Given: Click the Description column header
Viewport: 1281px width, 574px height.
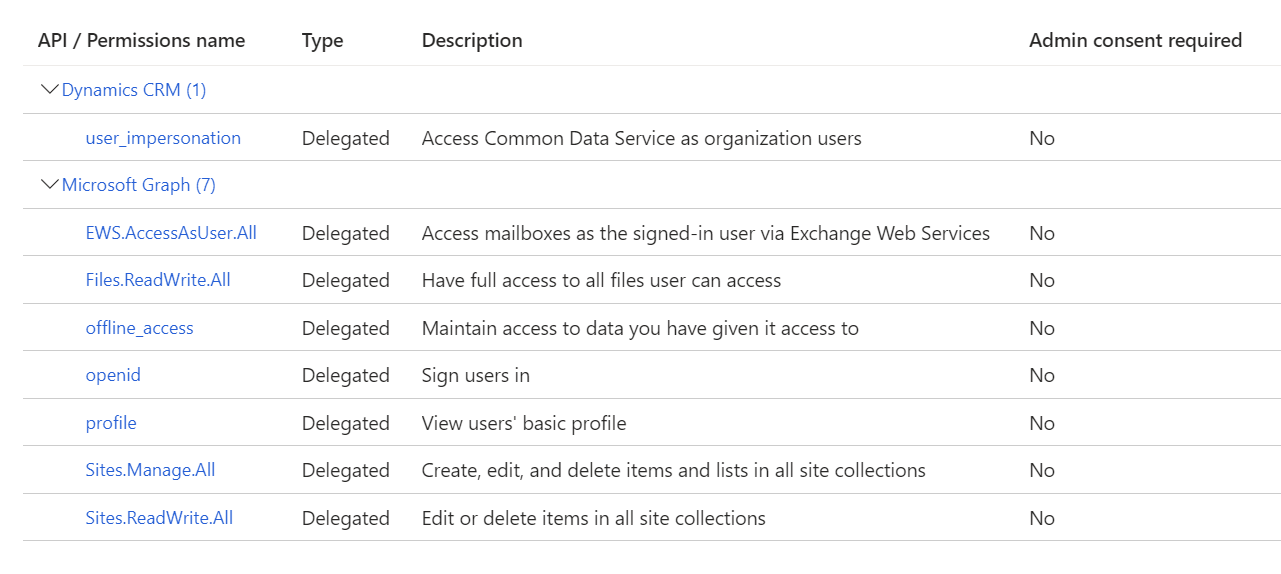Looking at the screenshot, I should pyautogui.click(x=472, y=41).
